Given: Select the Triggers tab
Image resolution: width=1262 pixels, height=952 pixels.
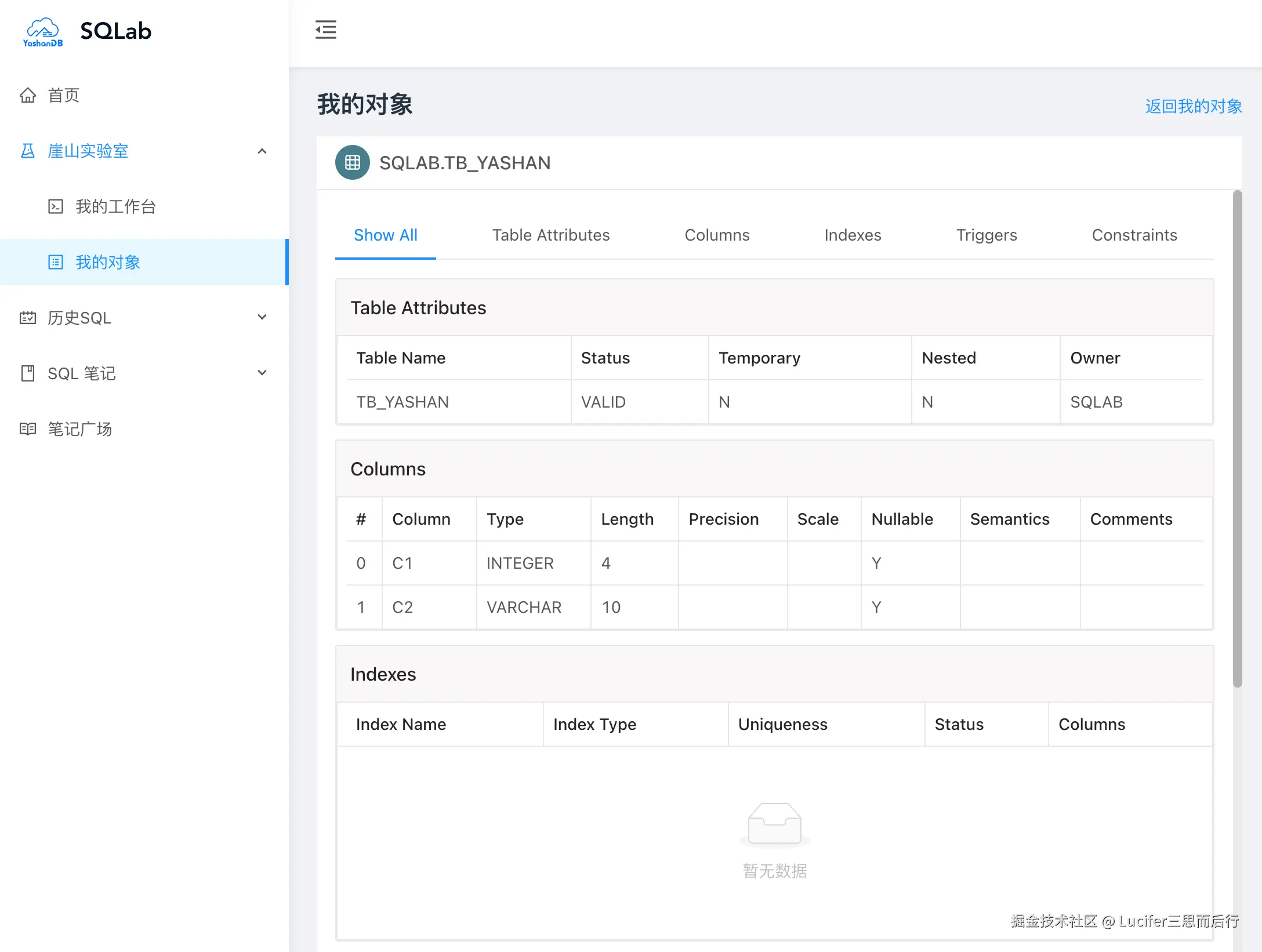Looking at the screenshot, I should tap(986, 235).
